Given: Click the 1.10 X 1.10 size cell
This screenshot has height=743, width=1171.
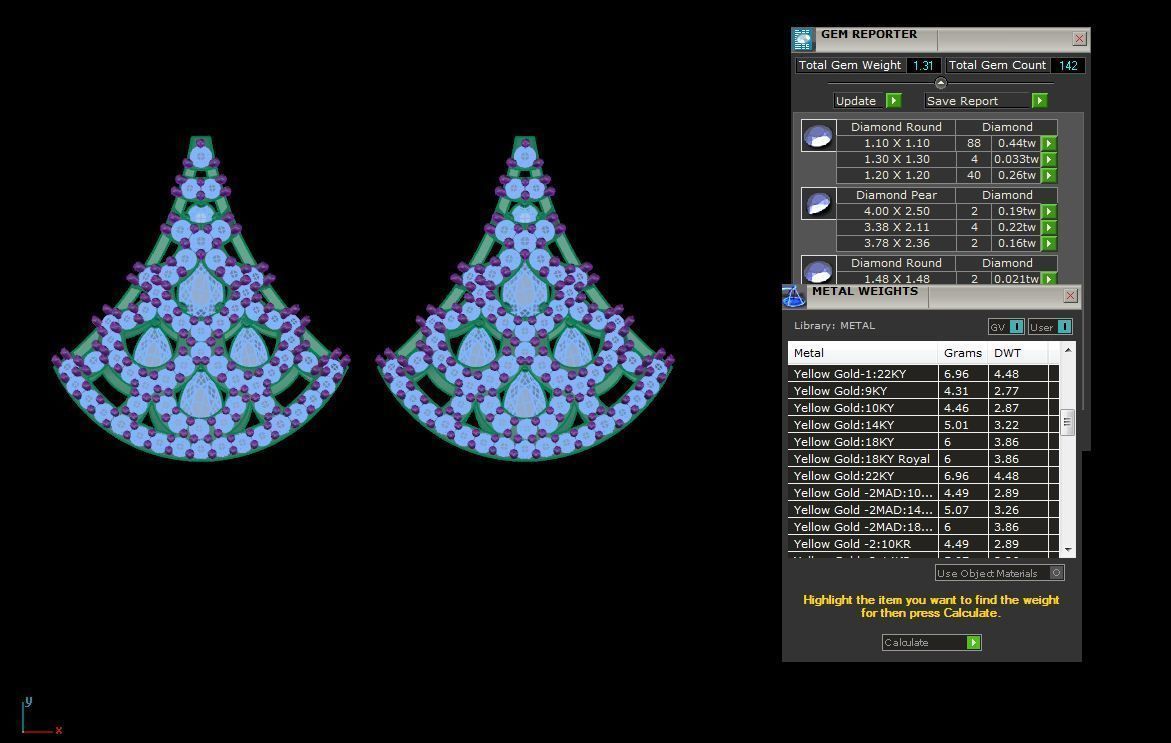Looking at the screenshot, I should (x=896, y=143).
